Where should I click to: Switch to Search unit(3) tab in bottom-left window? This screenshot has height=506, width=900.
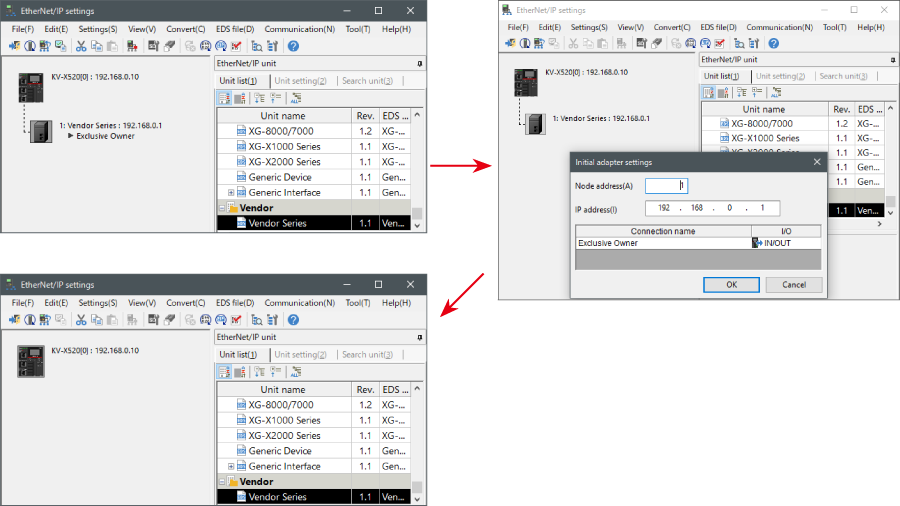367,354
